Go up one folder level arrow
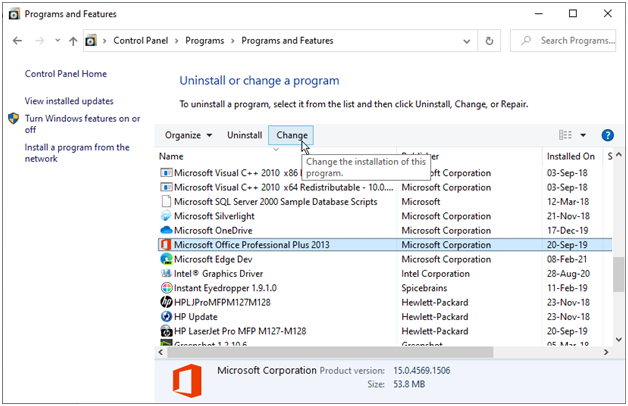The height and width of the screenshot is (406, 628). pos(73,41)
